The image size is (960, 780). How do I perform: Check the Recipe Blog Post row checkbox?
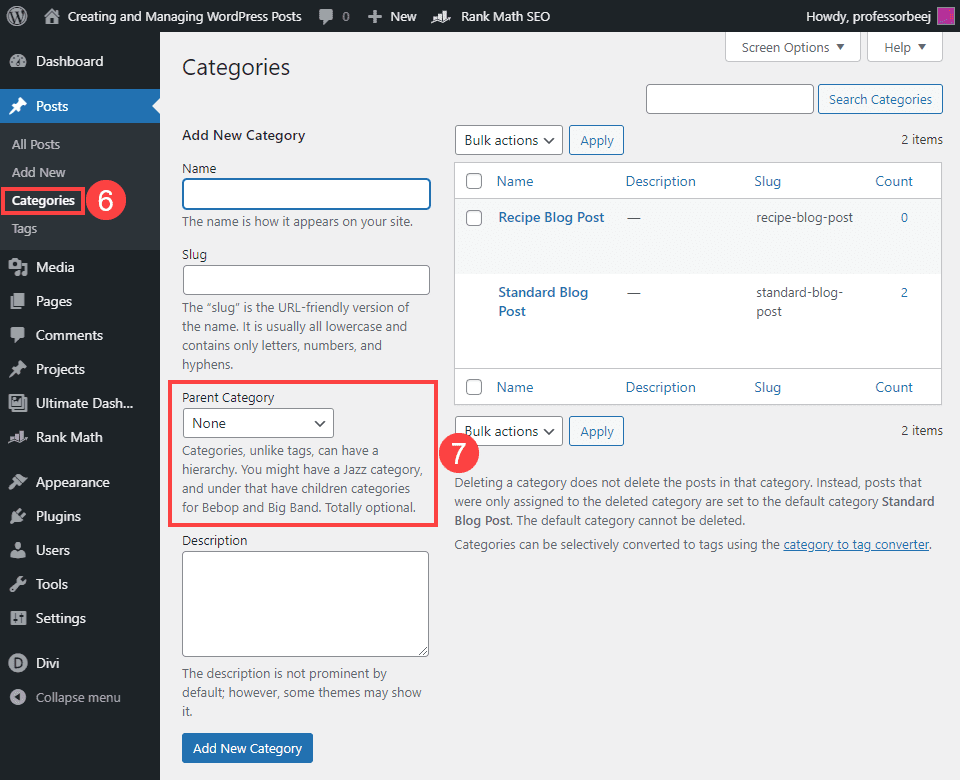pos(475,218)
